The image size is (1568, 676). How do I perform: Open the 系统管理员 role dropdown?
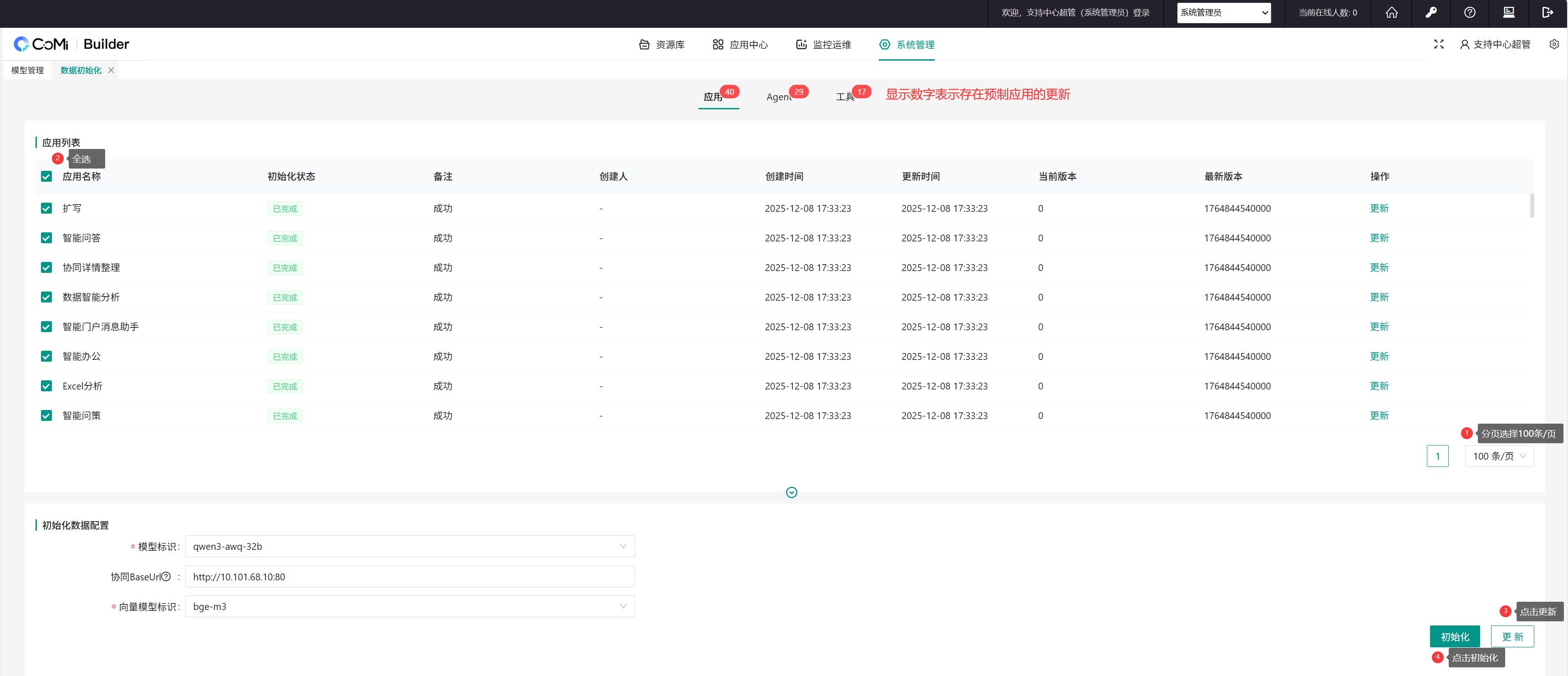[x=1223, y=13]
